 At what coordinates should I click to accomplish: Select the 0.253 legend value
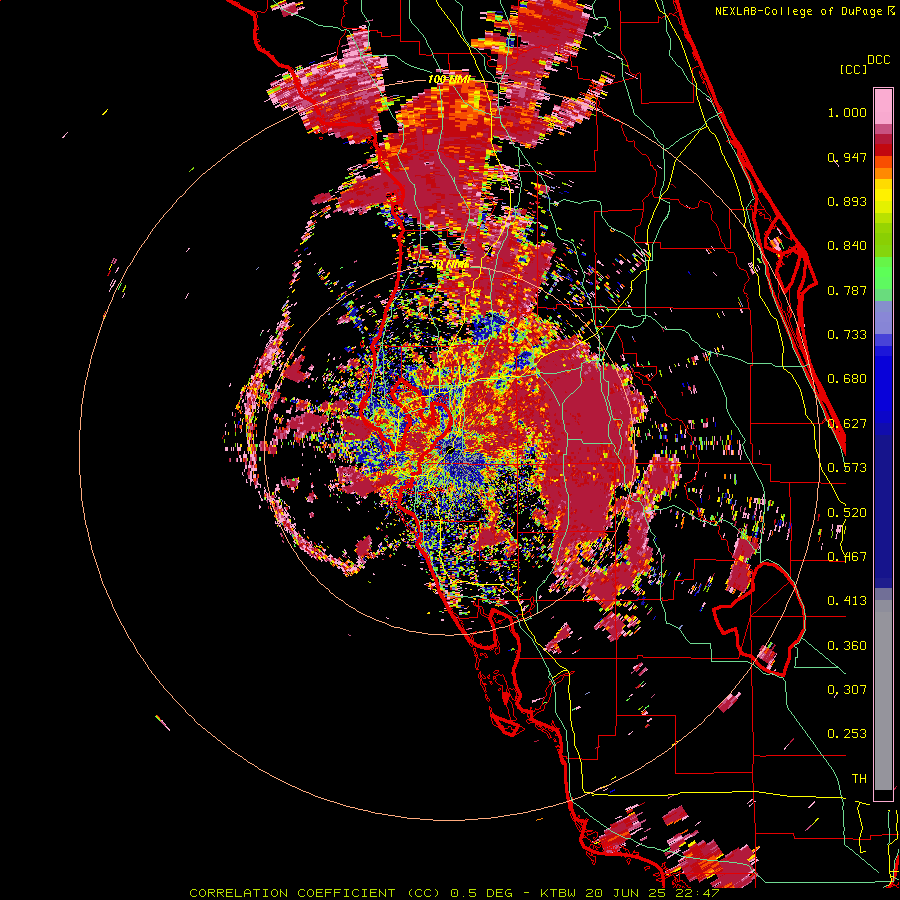click(847, 734)
